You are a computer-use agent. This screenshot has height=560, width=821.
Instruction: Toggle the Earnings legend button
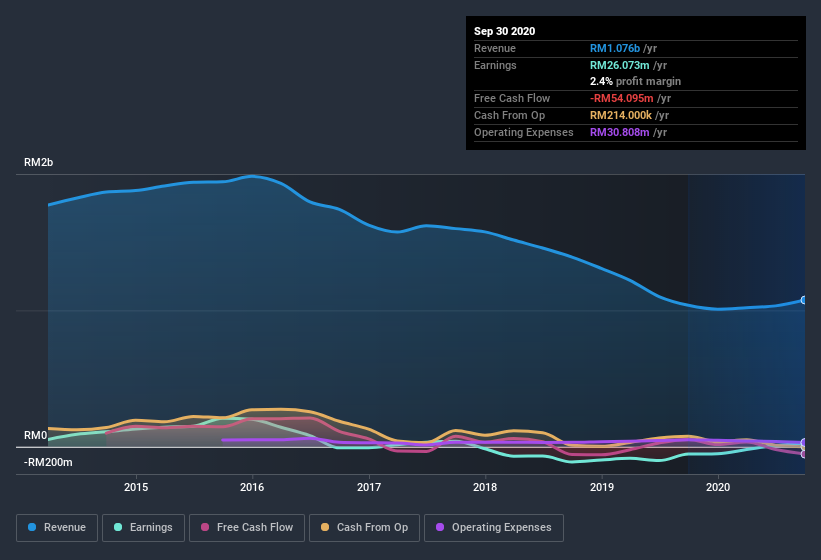tap(143, 528)
